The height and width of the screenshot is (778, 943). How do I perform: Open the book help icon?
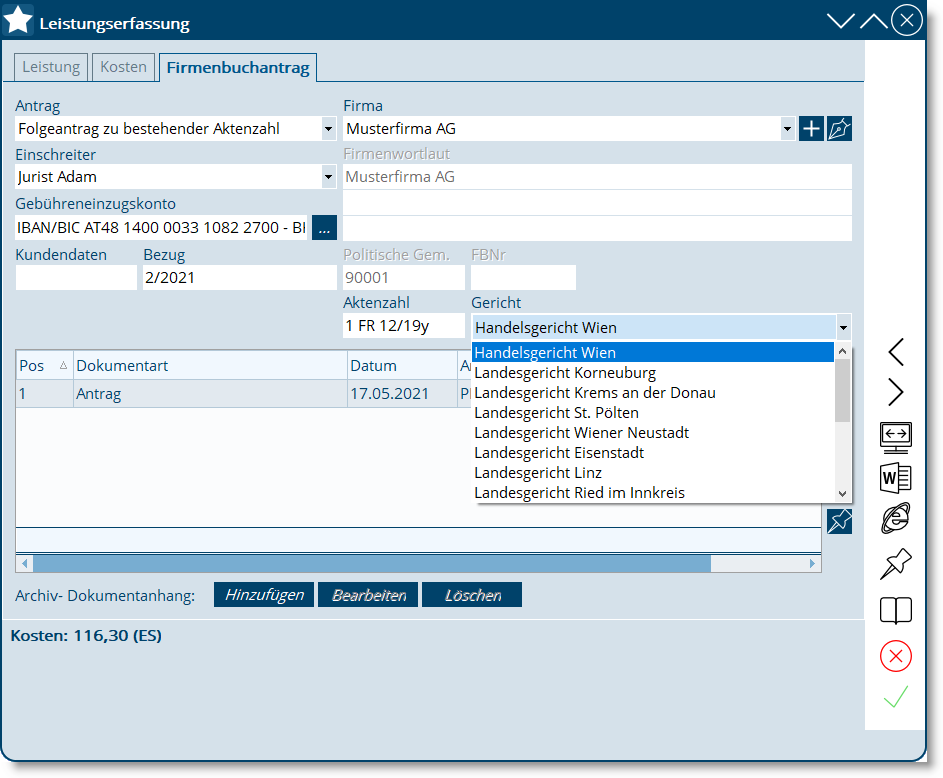click(x=895, y=610)
